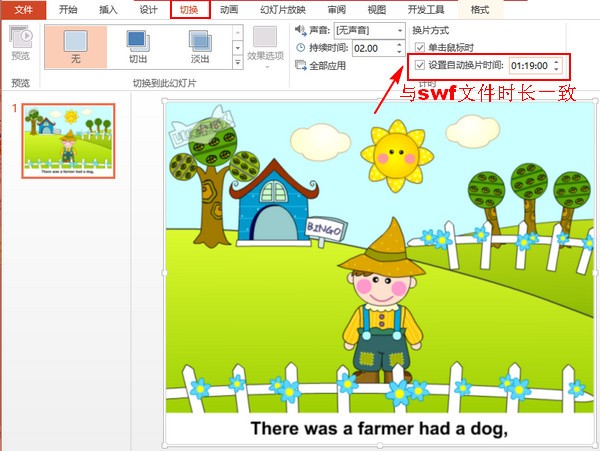
Task: Select slide 1 thumbnail in panel
Action: [x=68, y=141]
